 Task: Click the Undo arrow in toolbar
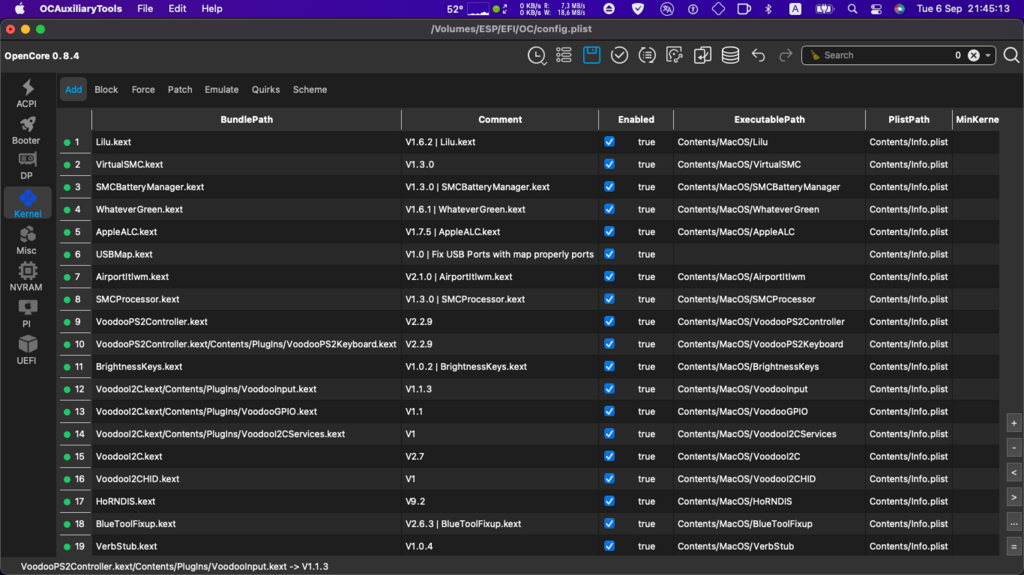click(x=758, y=55)
